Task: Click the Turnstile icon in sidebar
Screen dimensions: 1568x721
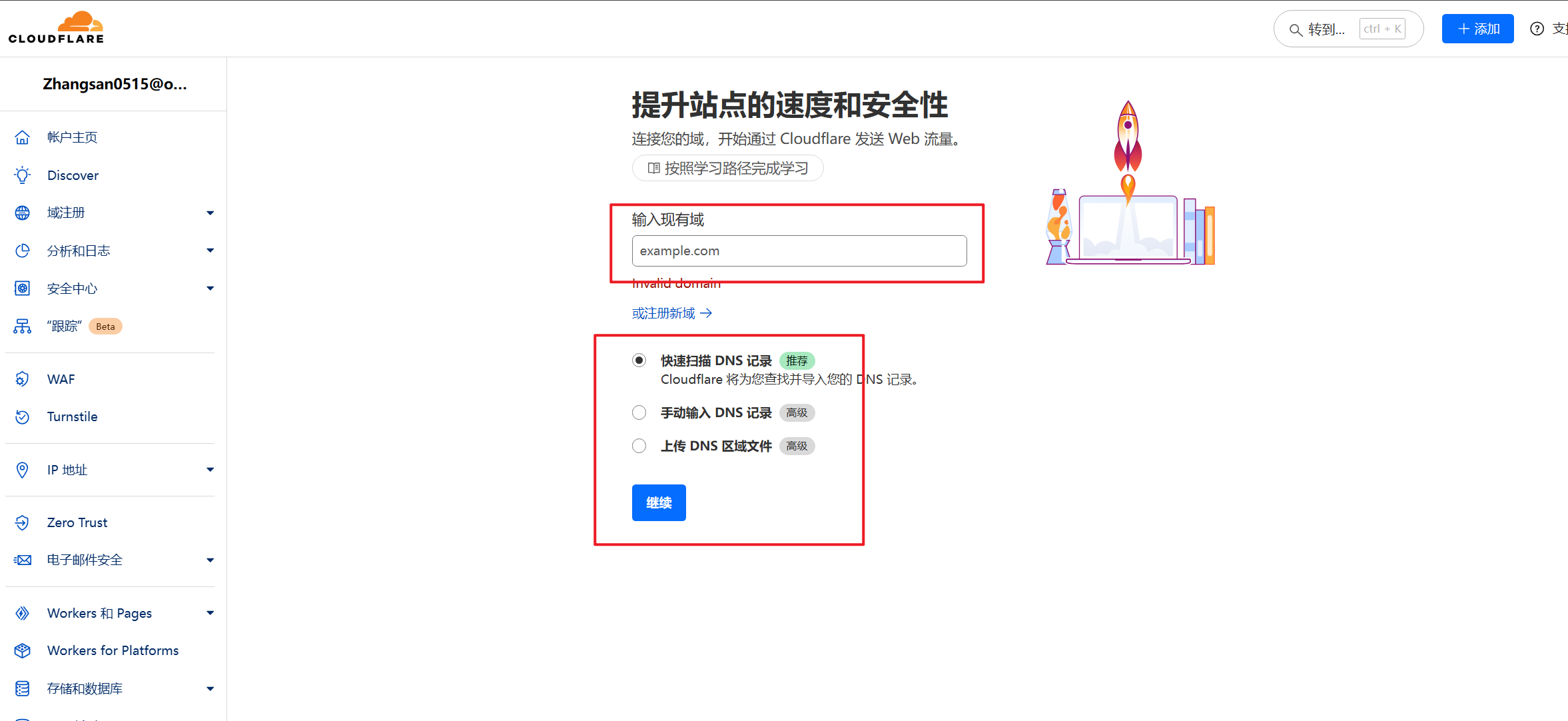Action: (23, 416)
